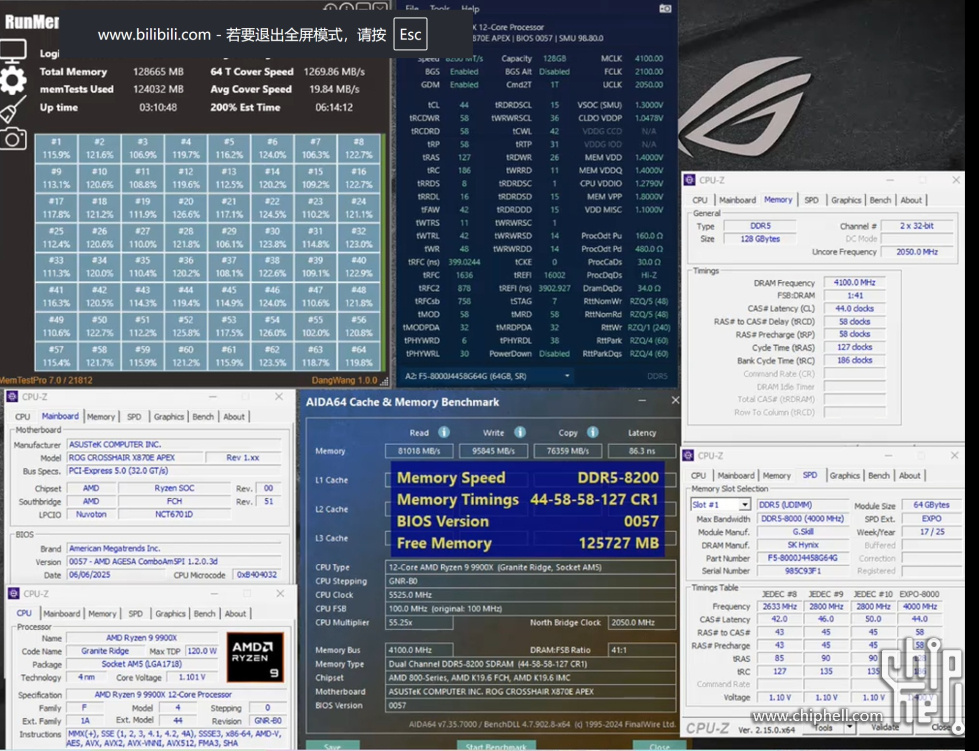
Task: Click the broom cleanup icon in RunMemTest
Action: pos(13,109)
